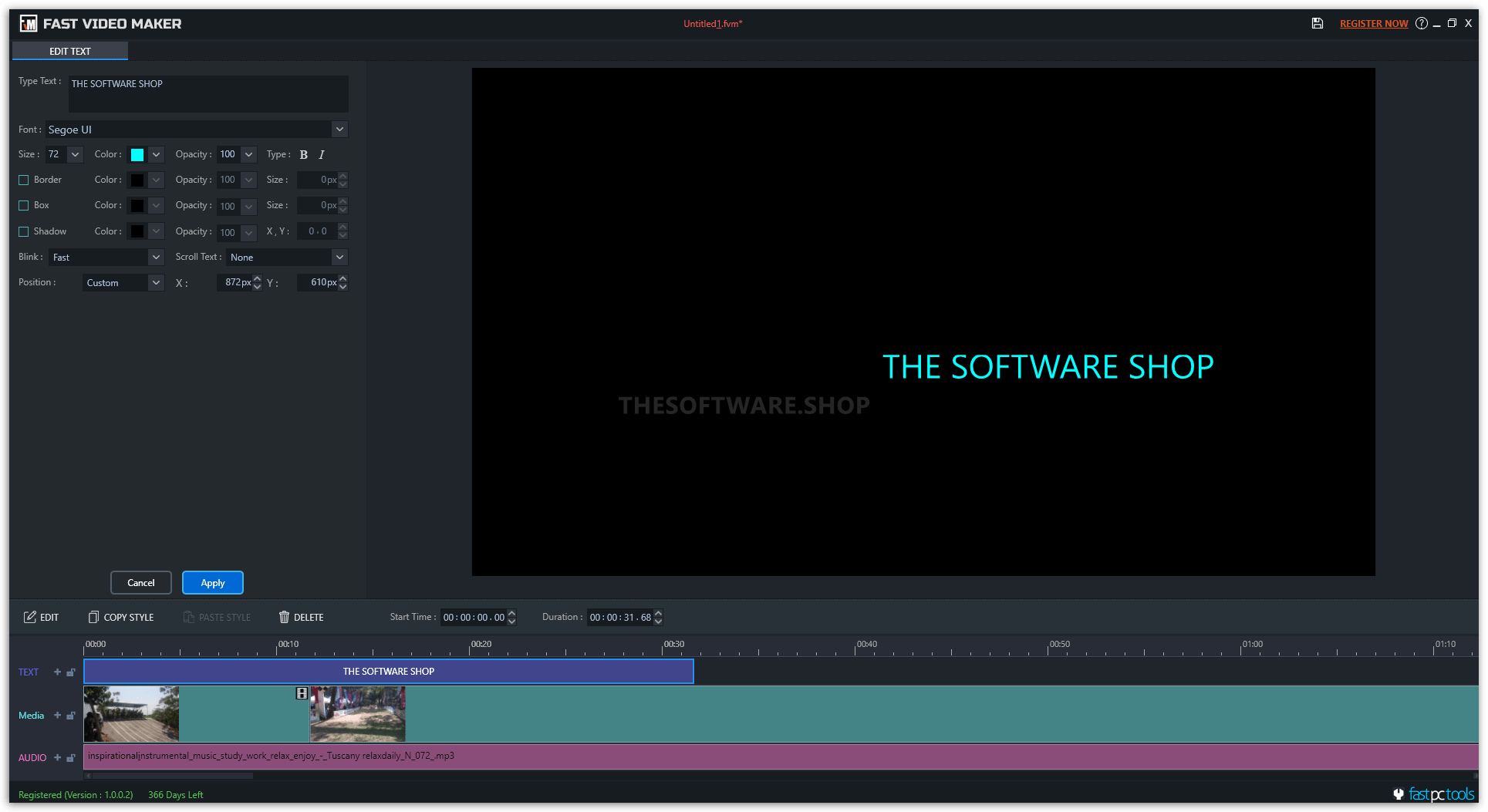Screen dimensions: 1488x812
Task: Click the Apply button
Action: [x=213, y=583]
